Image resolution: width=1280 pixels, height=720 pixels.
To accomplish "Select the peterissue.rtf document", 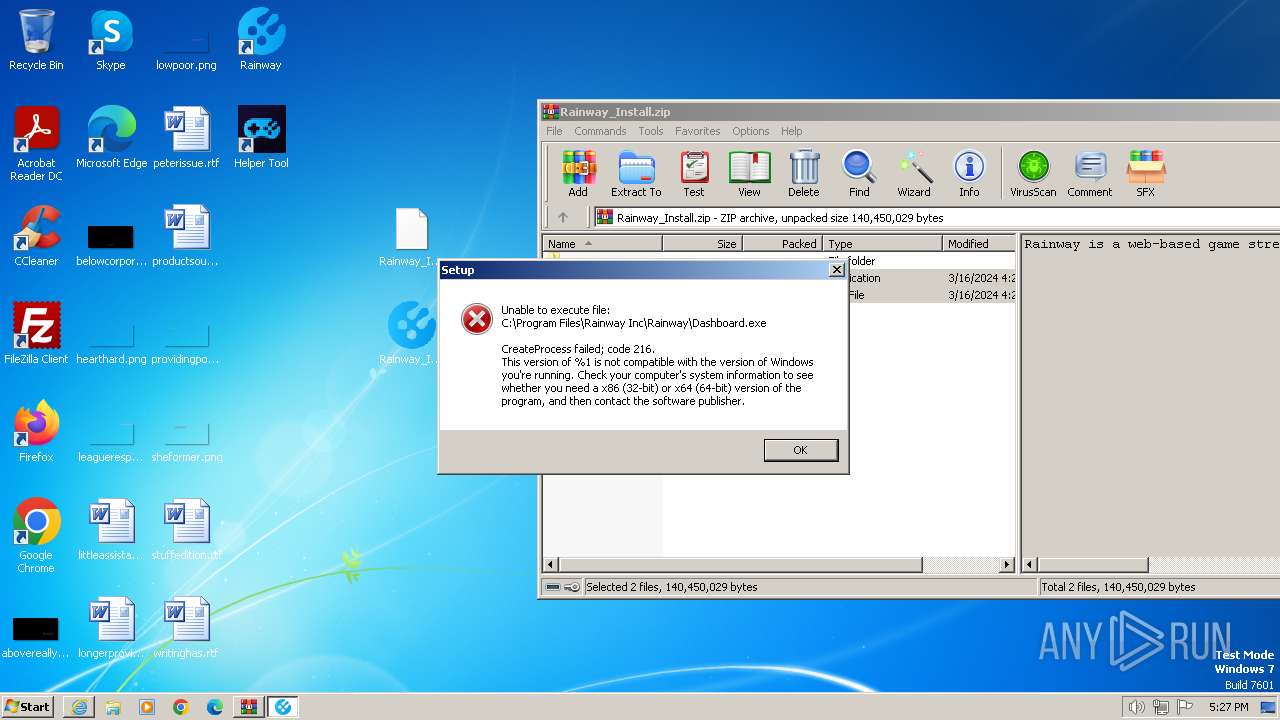I will (186, 138).
